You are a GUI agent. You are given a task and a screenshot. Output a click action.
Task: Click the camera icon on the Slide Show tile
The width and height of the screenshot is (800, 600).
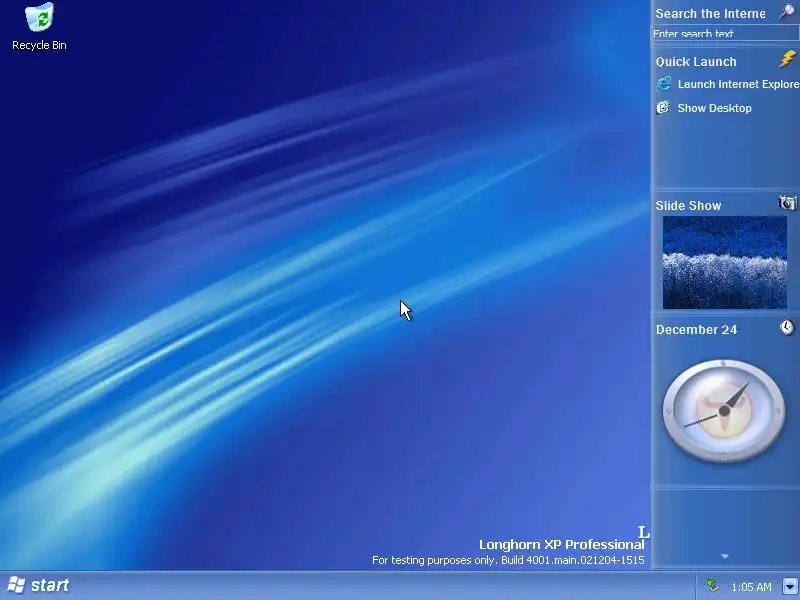click(787, 203)
